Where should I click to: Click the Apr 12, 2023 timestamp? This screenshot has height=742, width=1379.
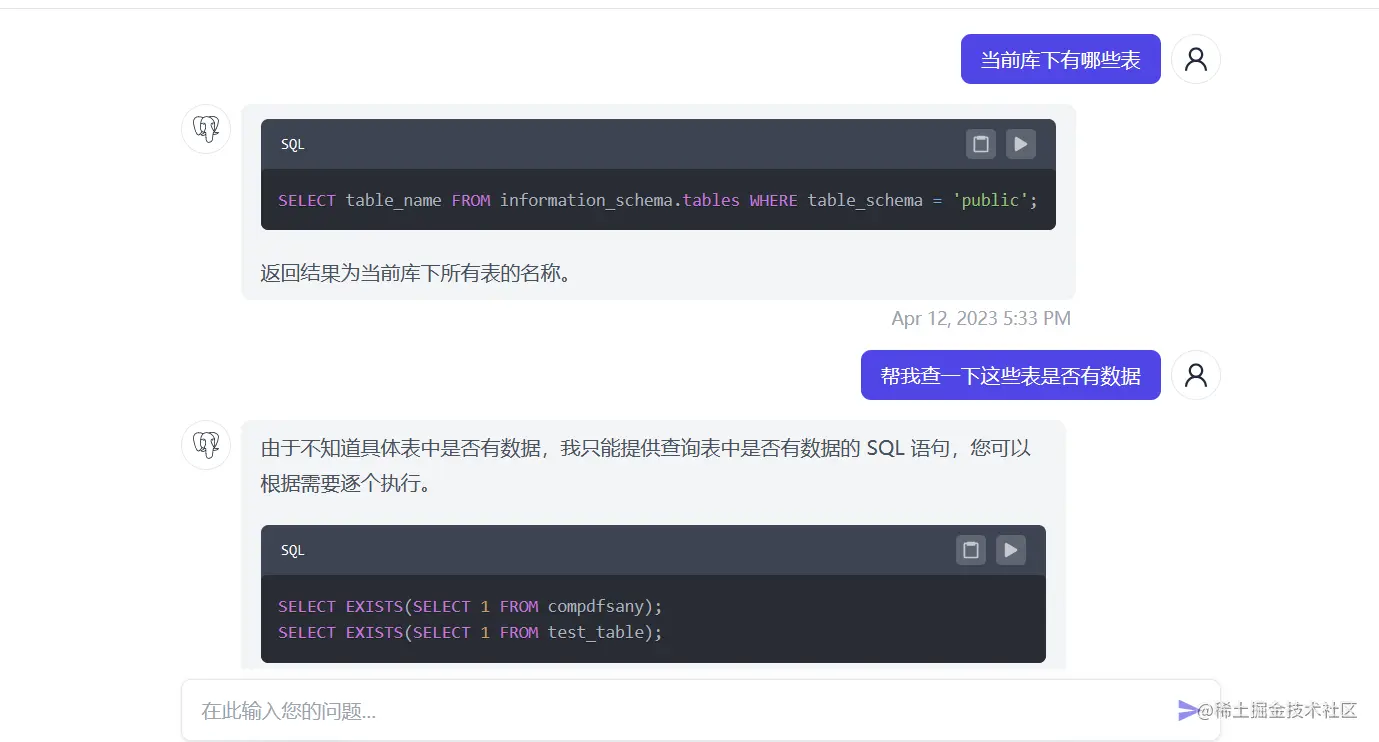pyautogui.click(x=981, y=318)
